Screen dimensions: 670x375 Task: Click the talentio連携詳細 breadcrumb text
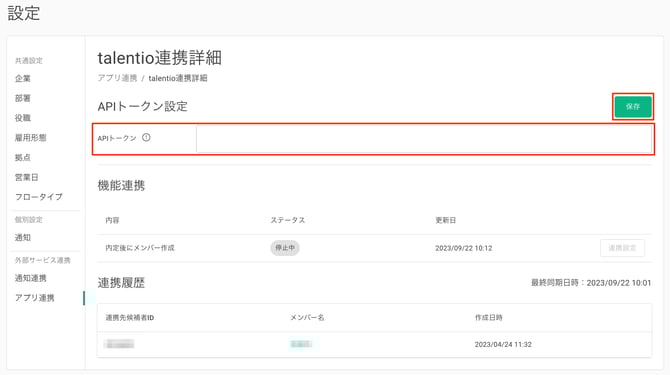pyautogui.click(x=178, y=78)
